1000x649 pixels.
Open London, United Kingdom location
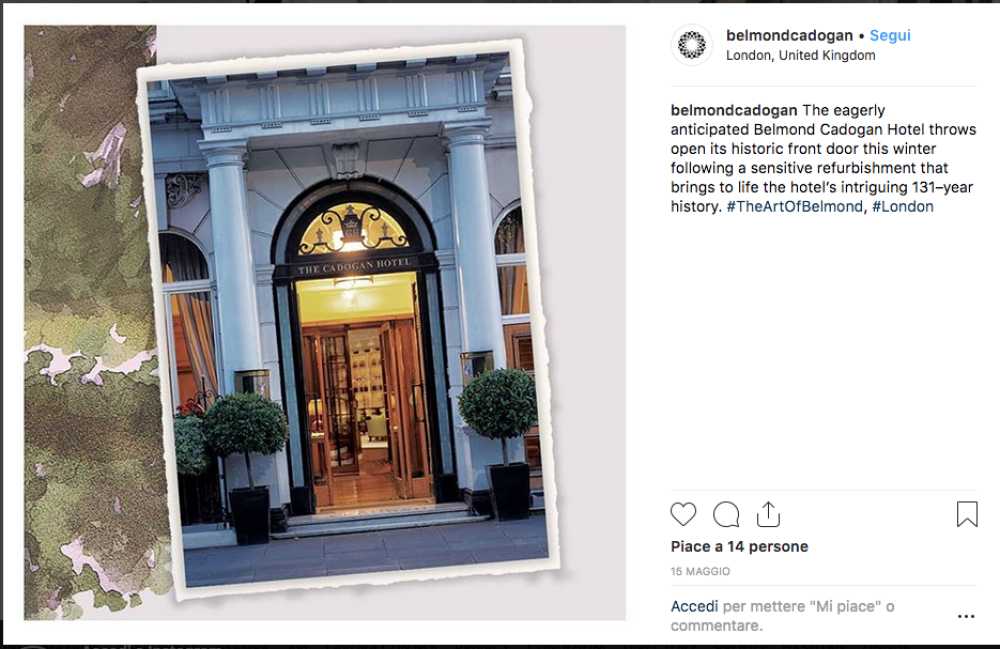pos(800,55)
